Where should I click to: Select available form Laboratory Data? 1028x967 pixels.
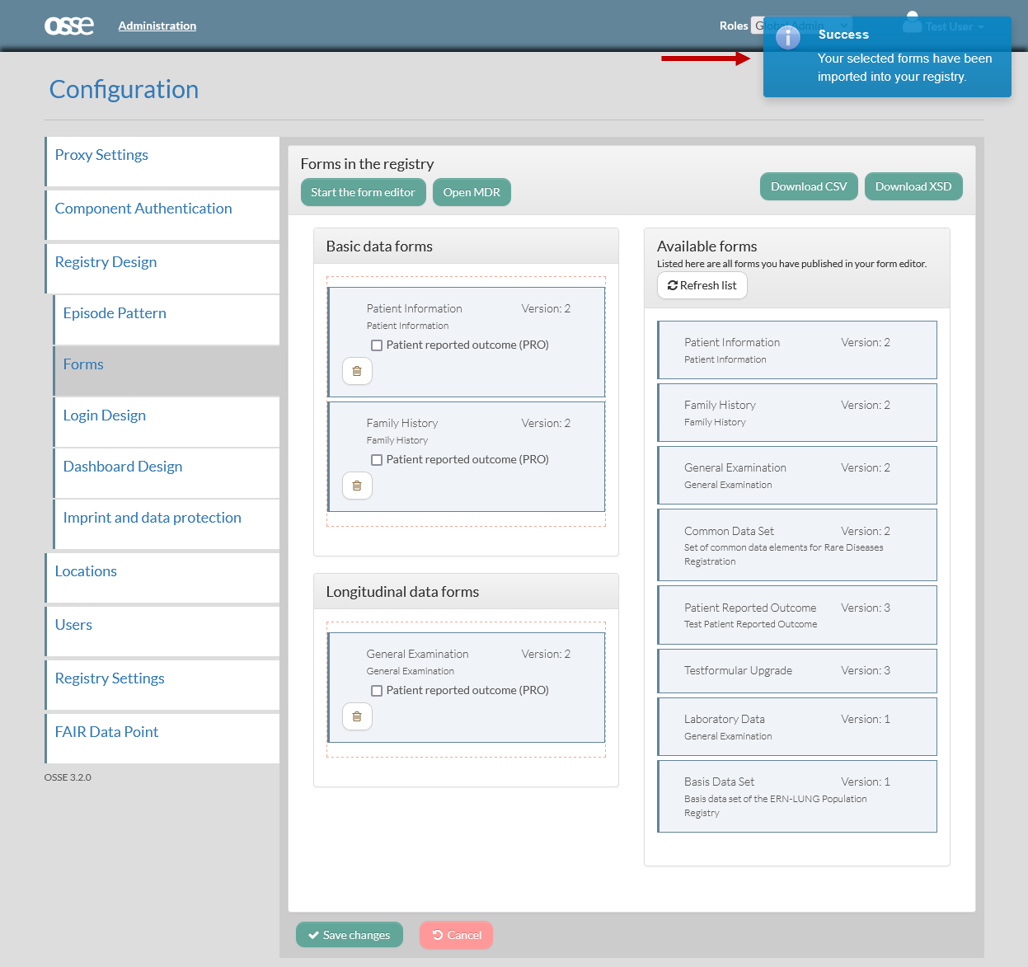pyautogui.click(x=797, y=726)
